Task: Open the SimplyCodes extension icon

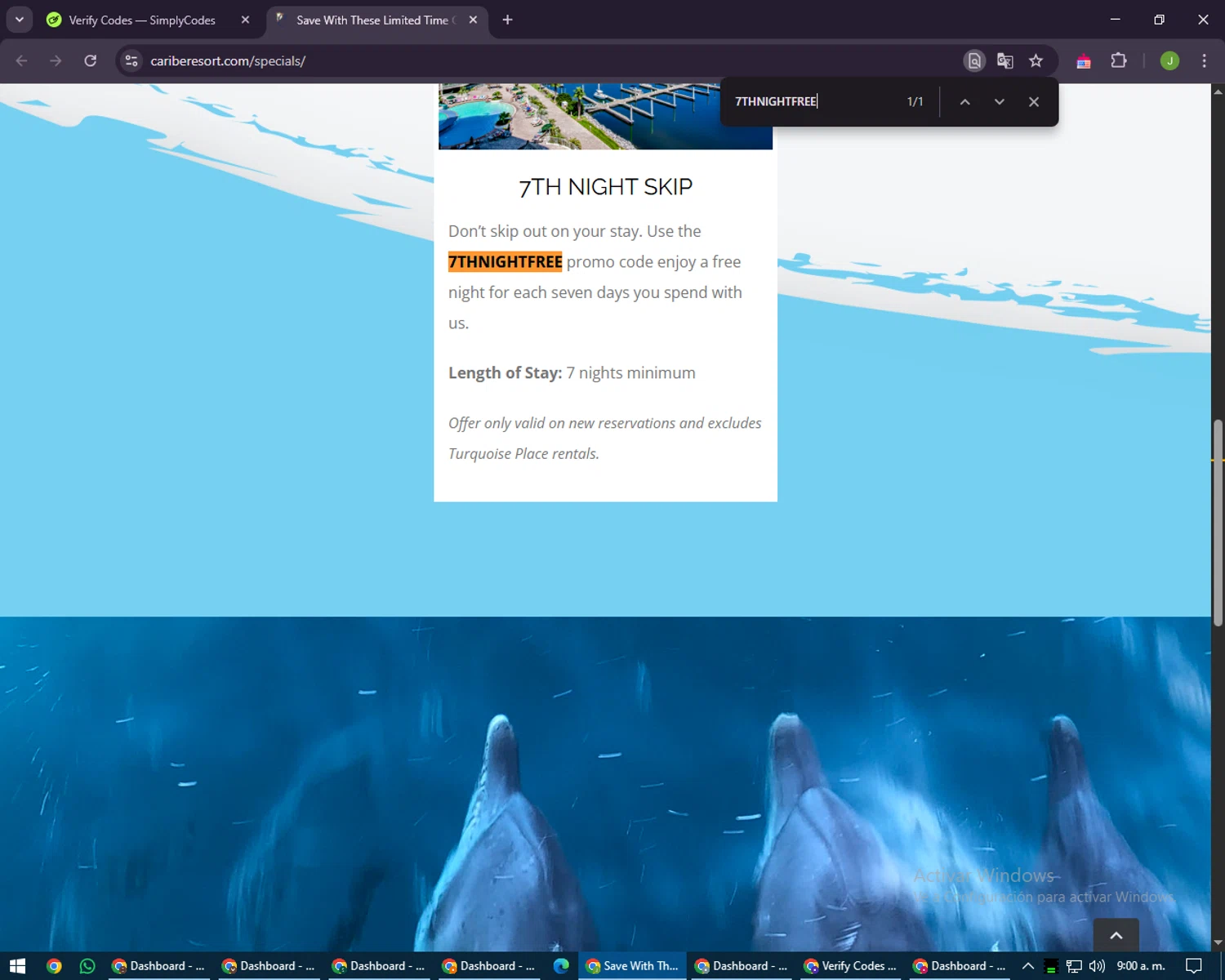Action: [1084, 60]
